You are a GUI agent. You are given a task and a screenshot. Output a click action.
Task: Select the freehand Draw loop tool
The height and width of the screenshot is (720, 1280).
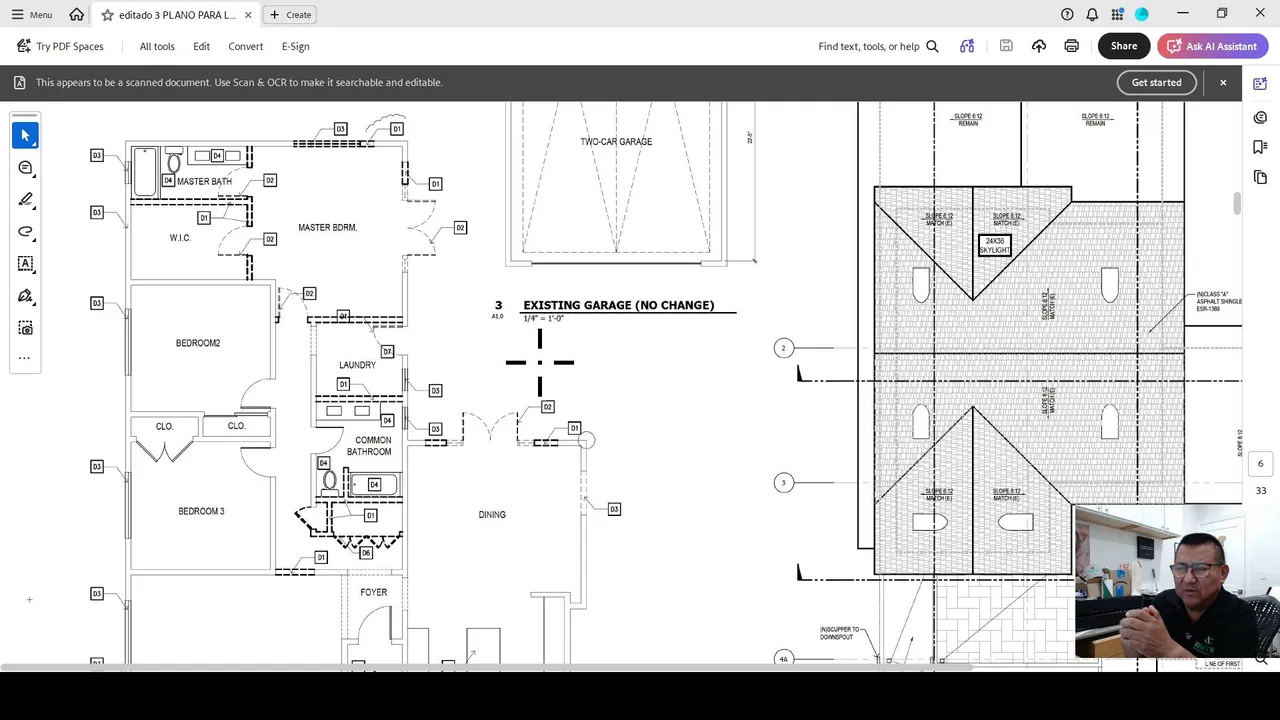(x=26, y=232)
